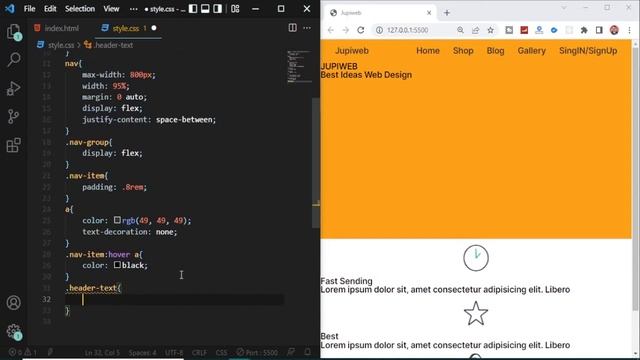Image resolution: width=640 pixels, height=360 pixels.
Task: Click the code minimap
Action: [x=299, y=67]
